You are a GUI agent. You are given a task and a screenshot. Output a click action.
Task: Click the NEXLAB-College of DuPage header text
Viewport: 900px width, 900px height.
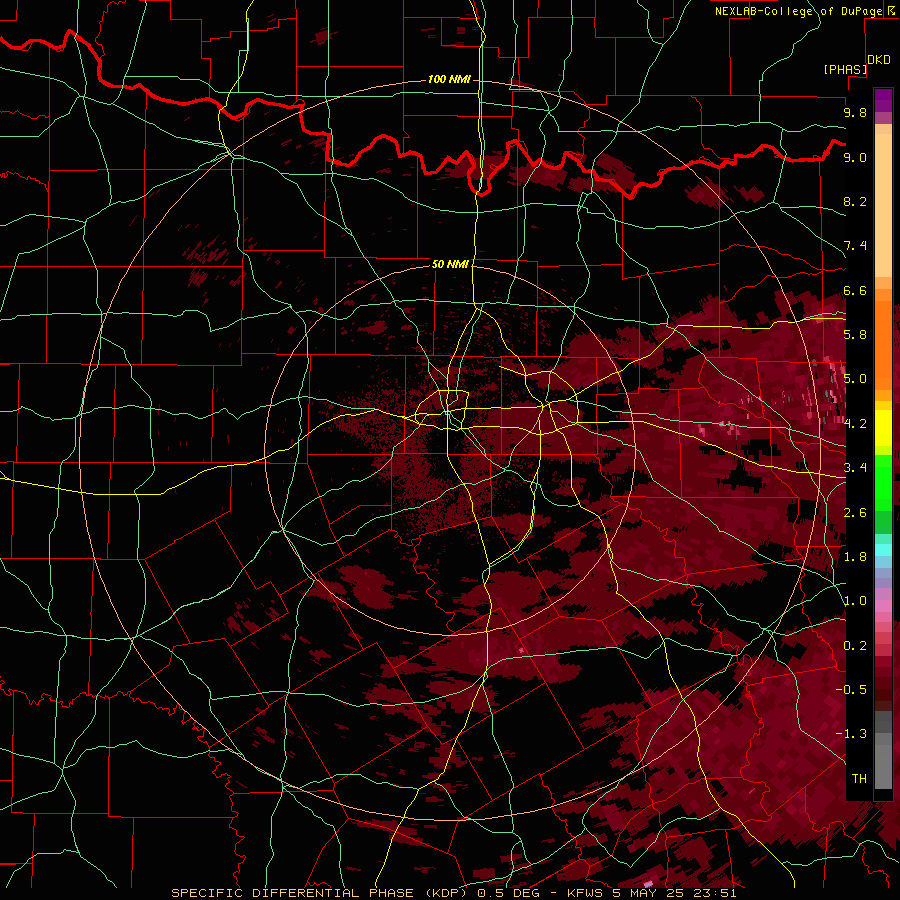pos(800,11)
